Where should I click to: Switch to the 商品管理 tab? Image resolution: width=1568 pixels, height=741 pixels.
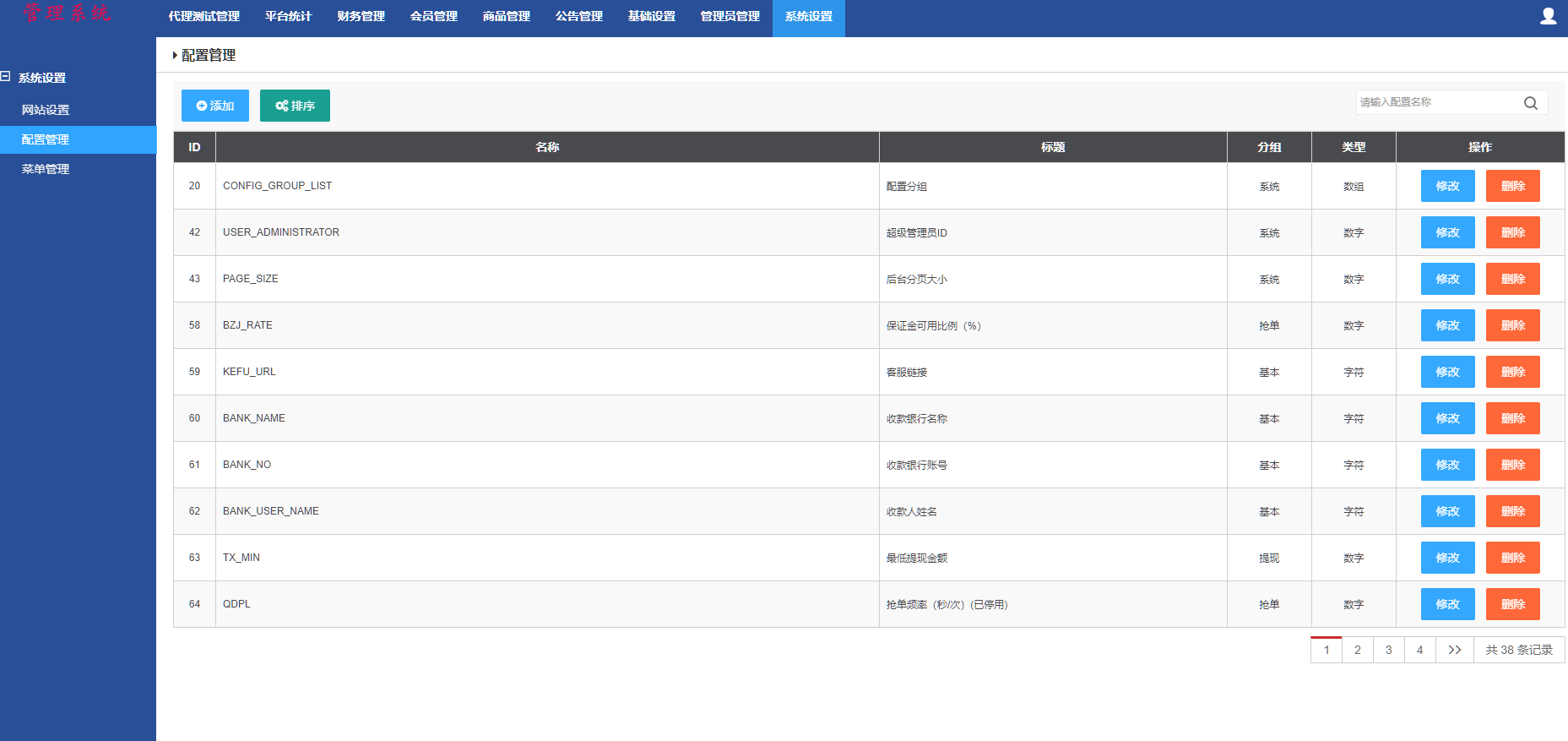tap(506, 17)
